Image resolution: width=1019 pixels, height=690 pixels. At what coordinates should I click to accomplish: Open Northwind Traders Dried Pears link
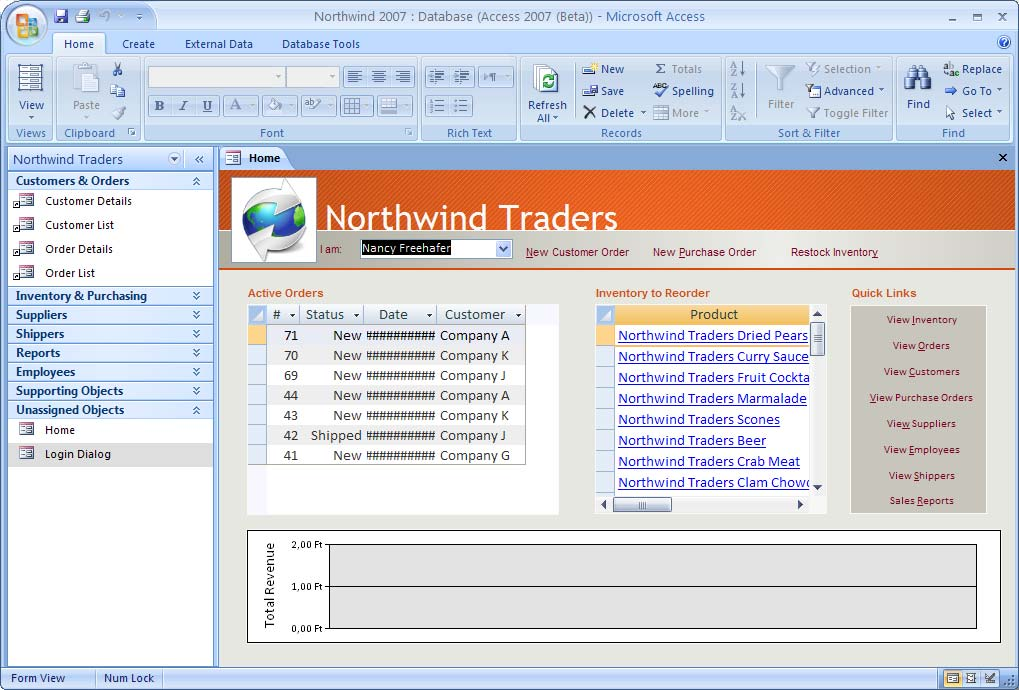[x=713, y=336]
